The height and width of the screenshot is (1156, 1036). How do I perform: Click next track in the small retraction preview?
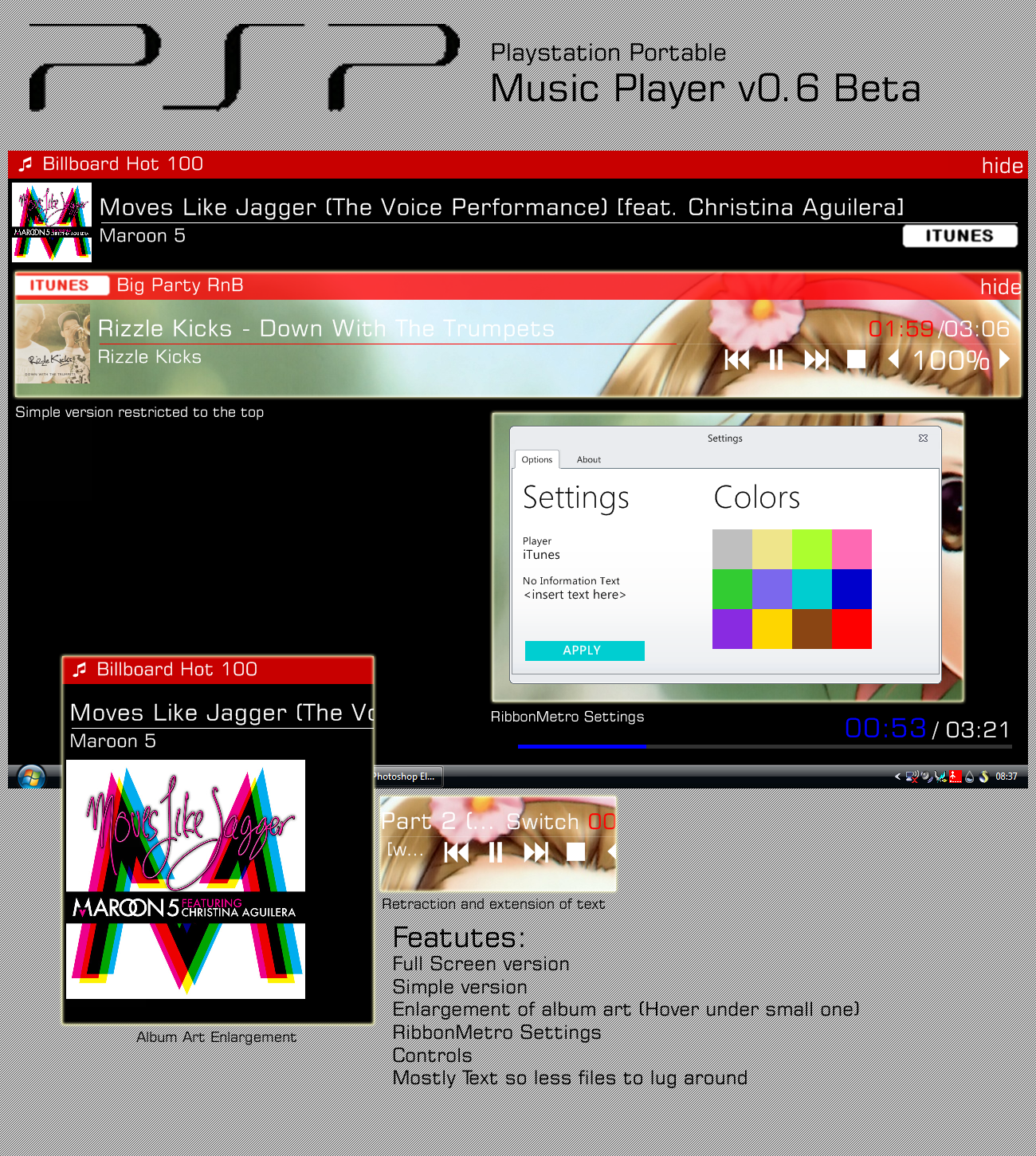click(x=536, y=852)
